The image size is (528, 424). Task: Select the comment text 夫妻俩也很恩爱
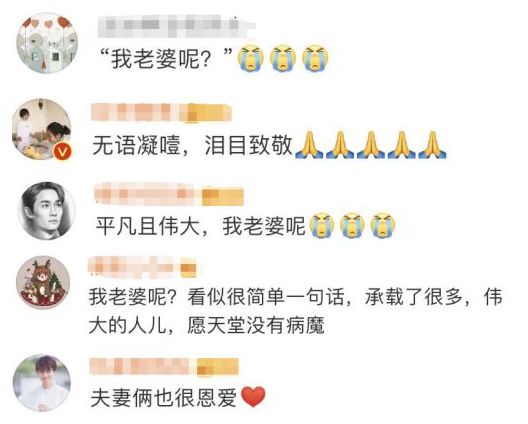pyautogui.click(x=164, y=397)
